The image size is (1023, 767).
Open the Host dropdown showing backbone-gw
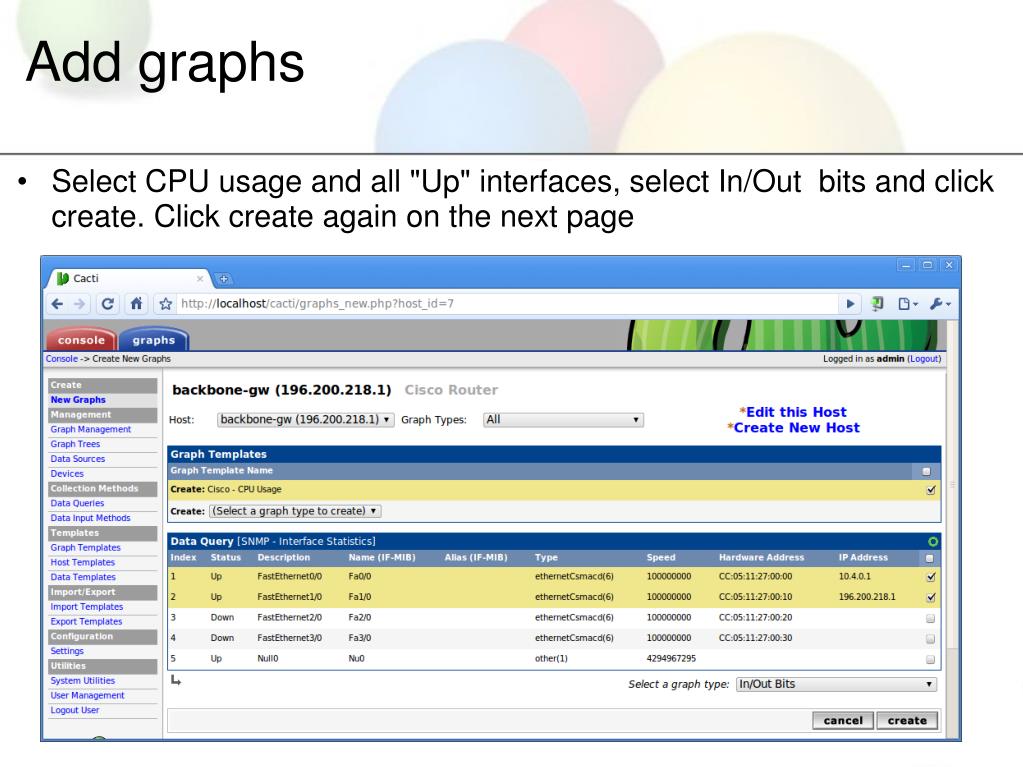point(305,420)
